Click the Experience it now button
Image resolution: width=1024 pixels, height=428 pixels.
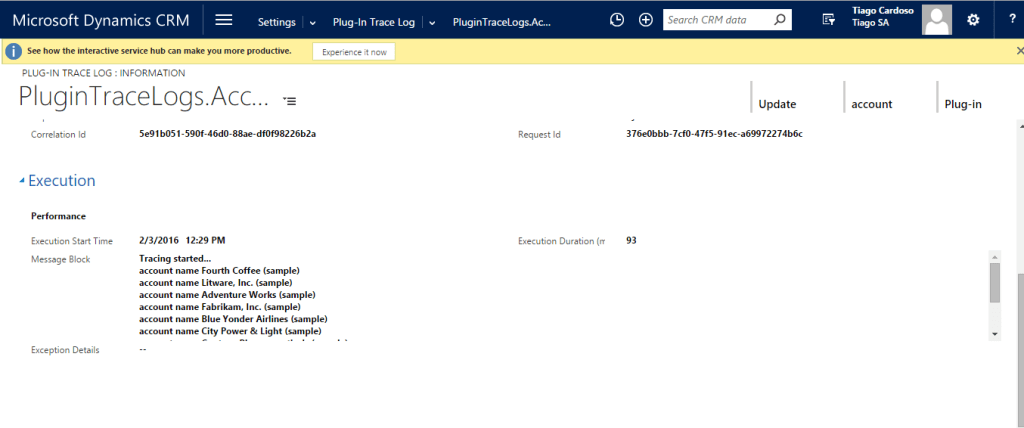pos(354,52)
